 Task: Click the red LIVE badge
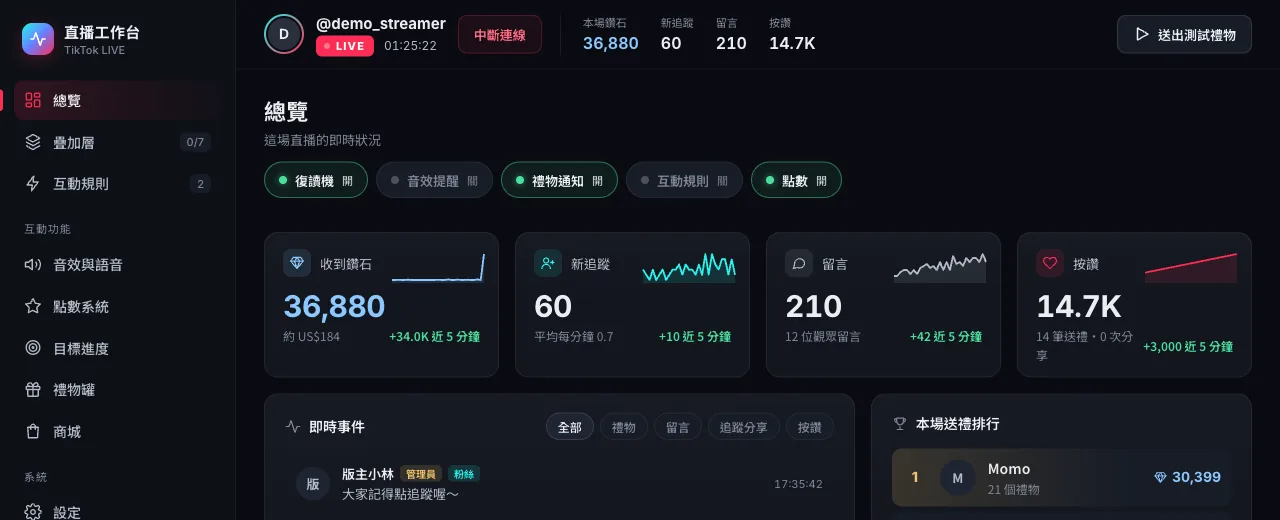(x=345, y=46)
